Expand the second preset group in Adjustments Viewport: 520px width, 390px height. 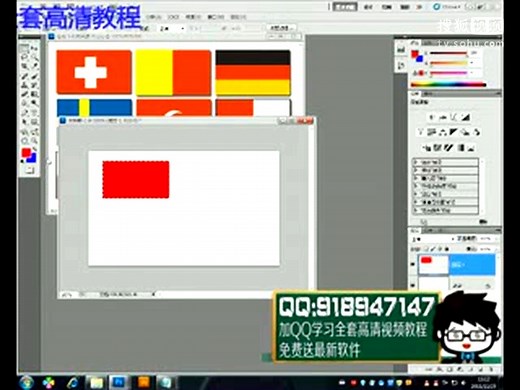point(416,170)
